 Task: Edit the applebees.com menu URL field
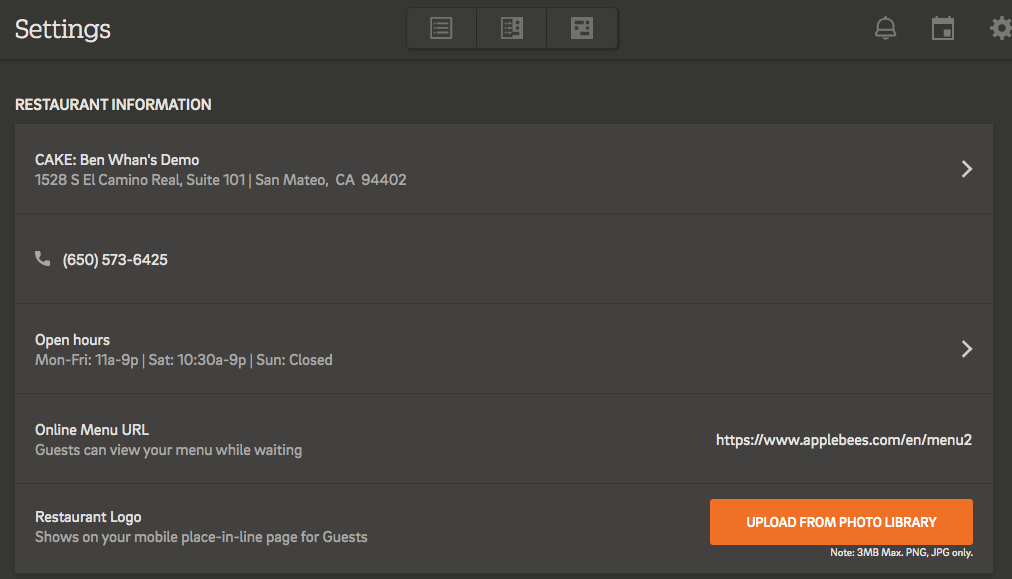tap(844, 440)
